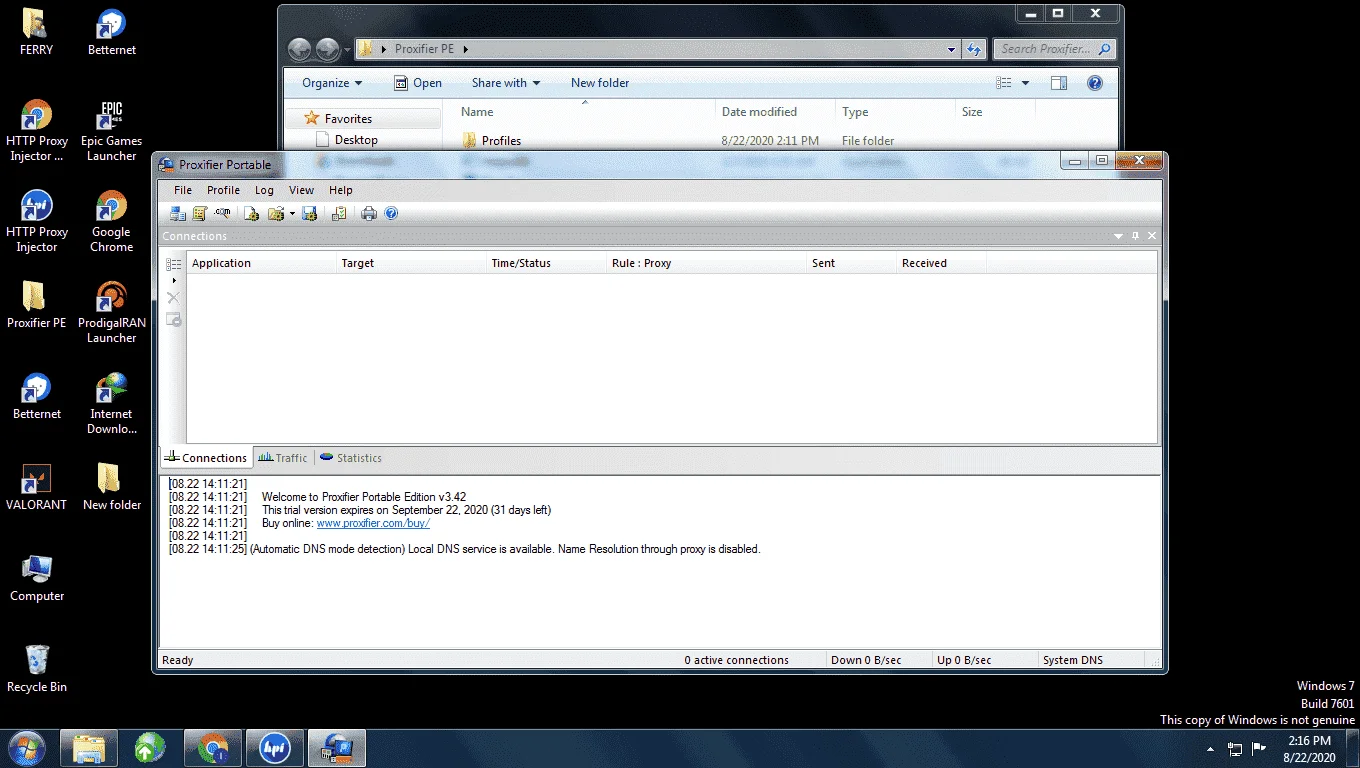This screenshot has width=1360, height=768.
Task: Toggle the Explorer preview pane
Action: point(1059,83)
